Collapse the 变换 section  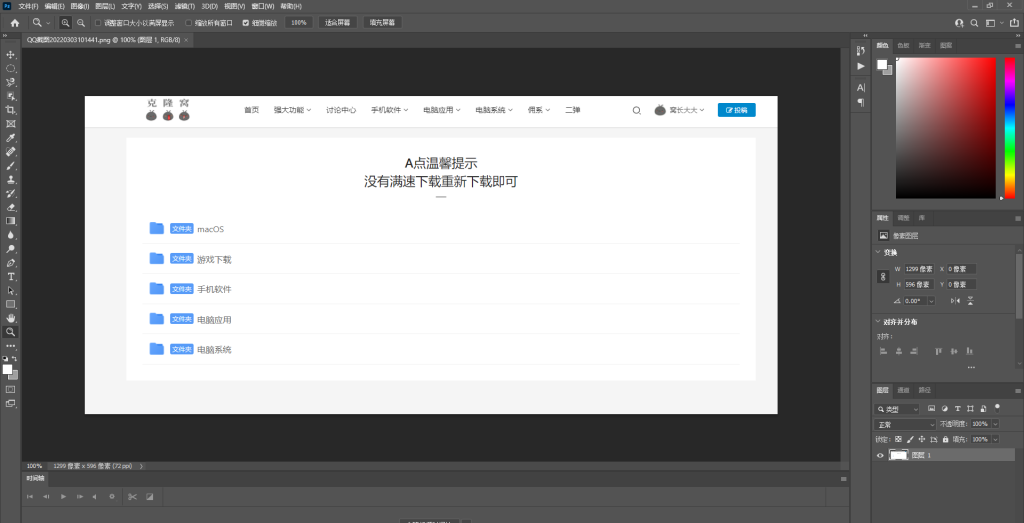click(877, 252)
